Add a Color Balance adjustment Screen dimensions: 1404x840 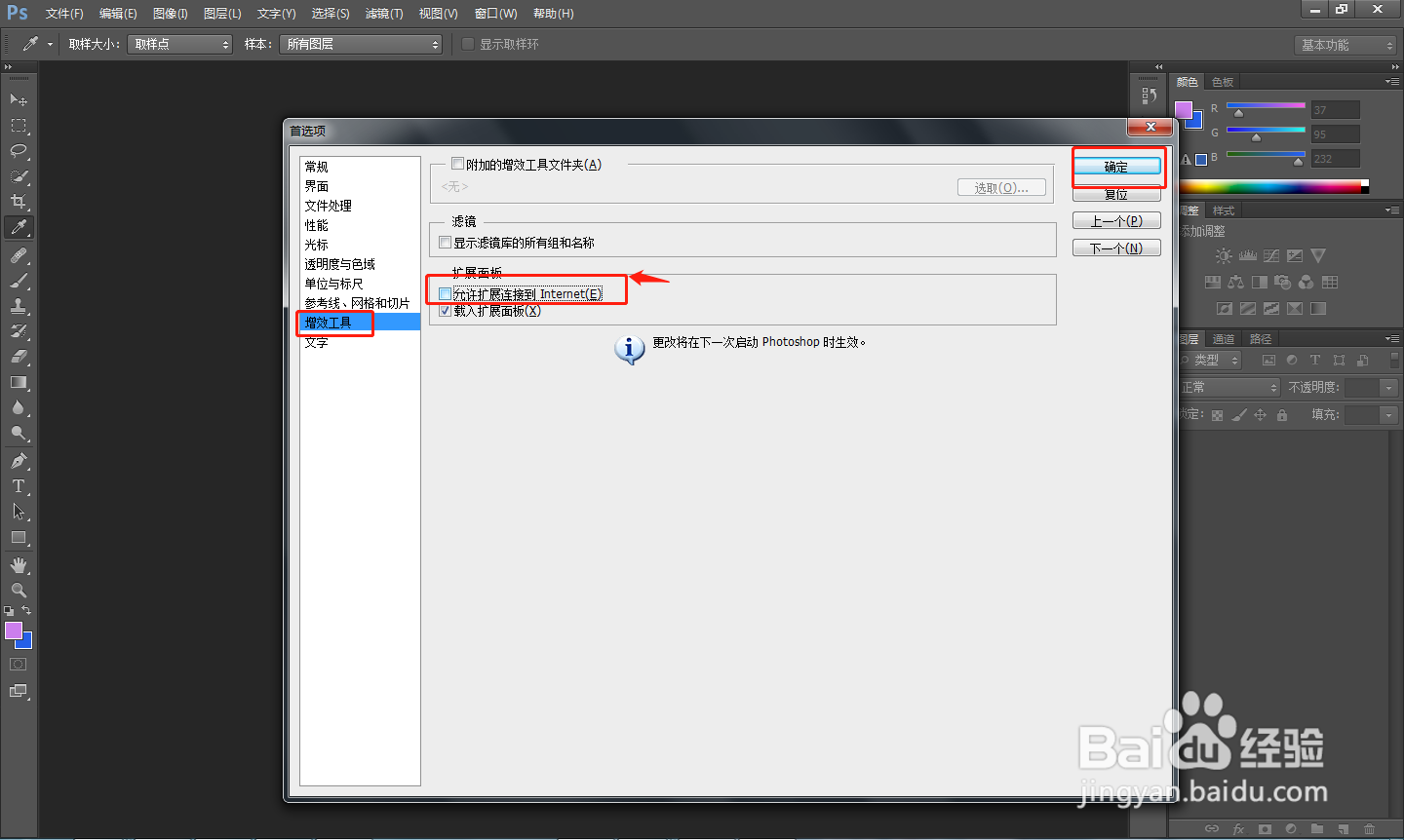1235,283
